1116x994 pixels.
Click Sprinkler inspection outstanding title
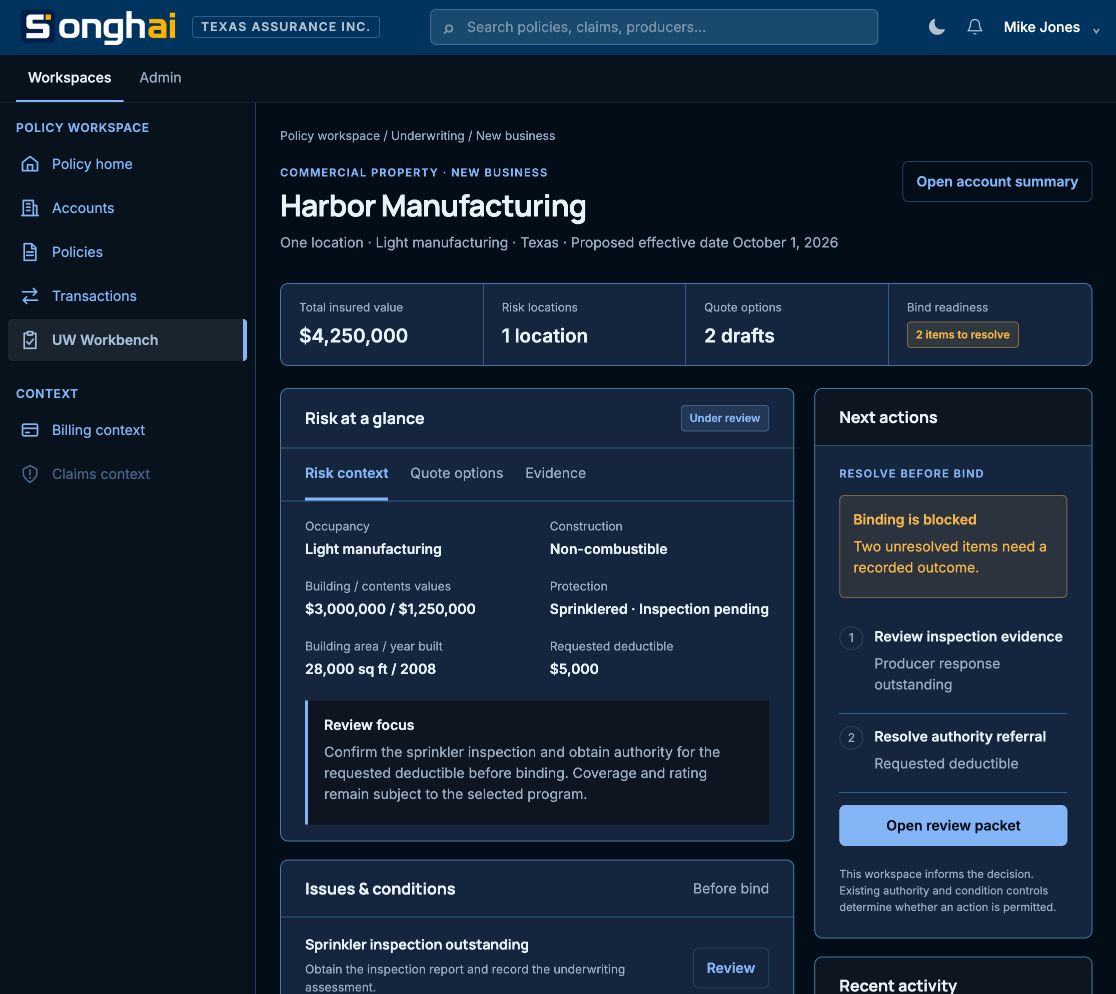[416, 945]
